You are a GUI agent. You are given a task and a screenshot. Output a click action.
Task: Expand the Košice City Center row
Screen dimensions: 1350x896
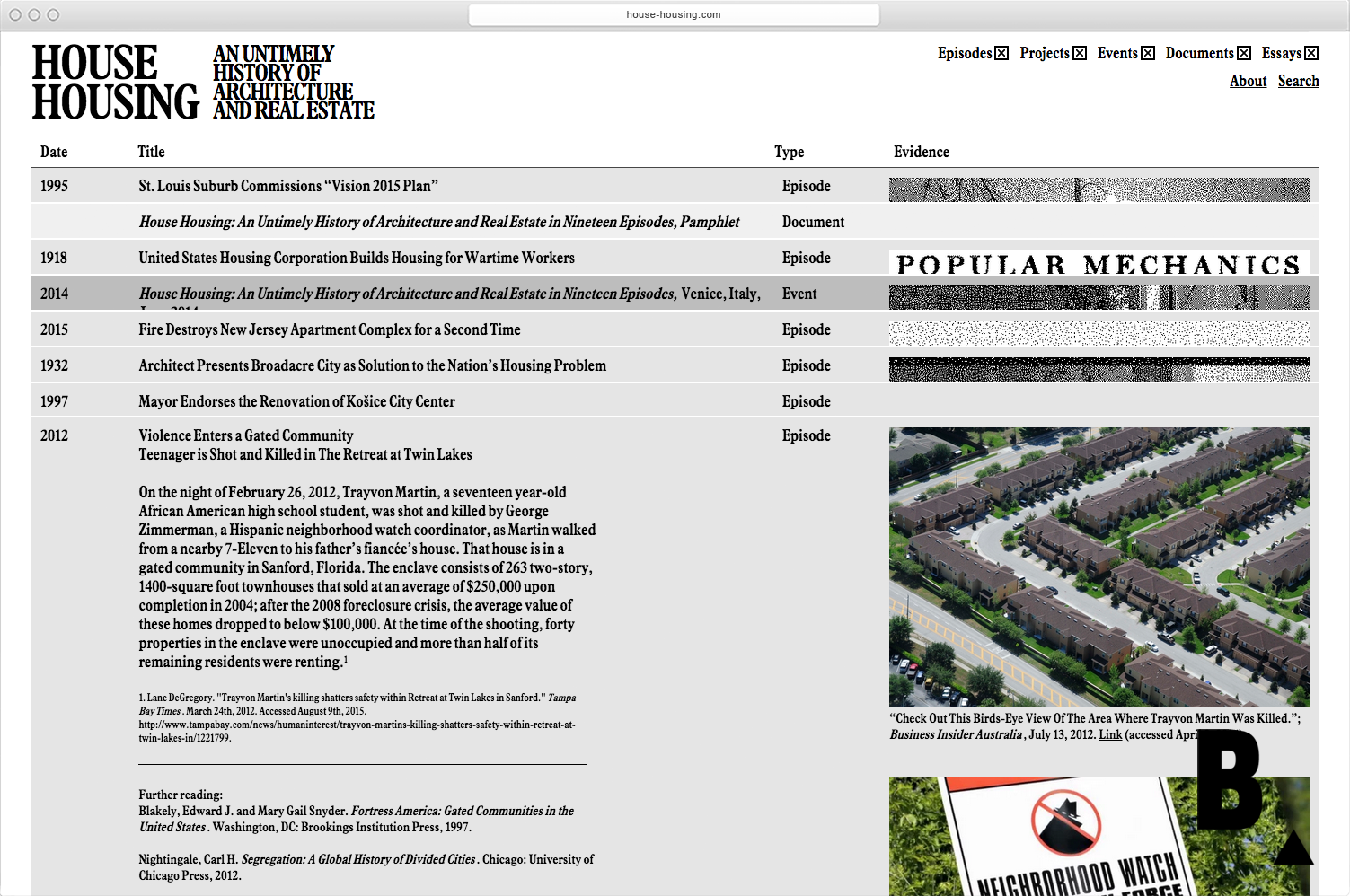click(675, 401)
